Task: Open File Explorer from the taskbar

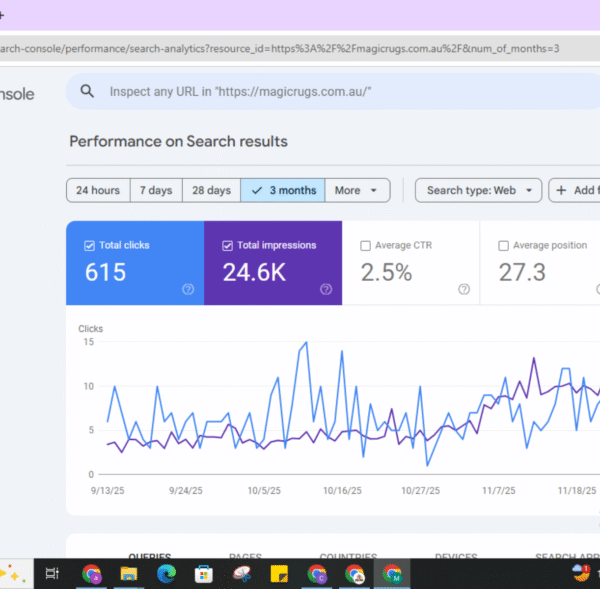Action: tap(128, 574)
